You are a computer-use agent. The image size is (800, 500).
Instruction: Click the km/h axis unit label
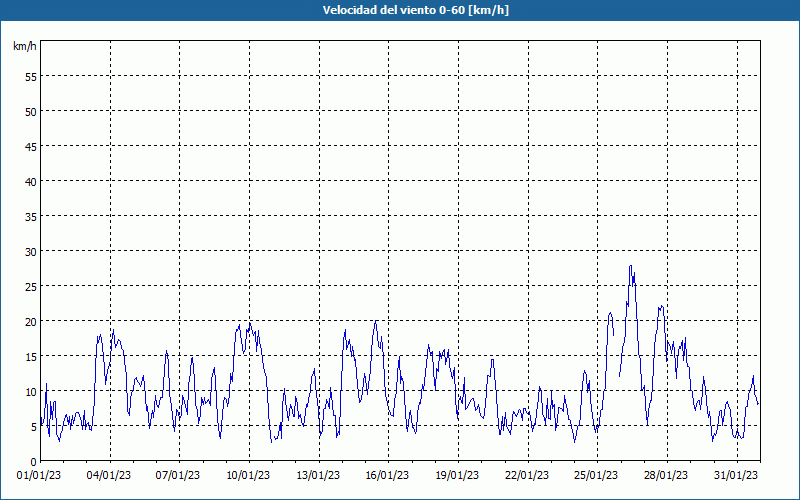tap(24, 46)
